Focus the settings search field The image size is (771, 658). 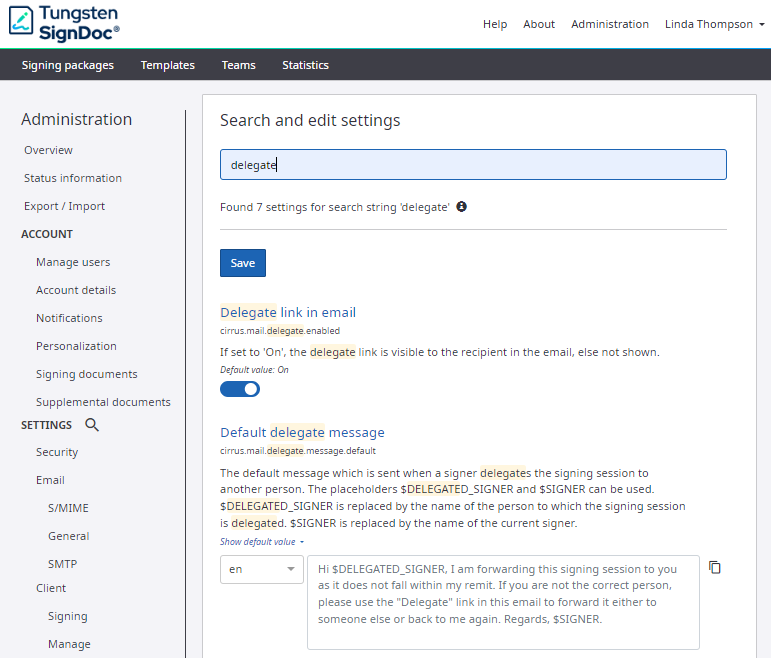[473, 165]
